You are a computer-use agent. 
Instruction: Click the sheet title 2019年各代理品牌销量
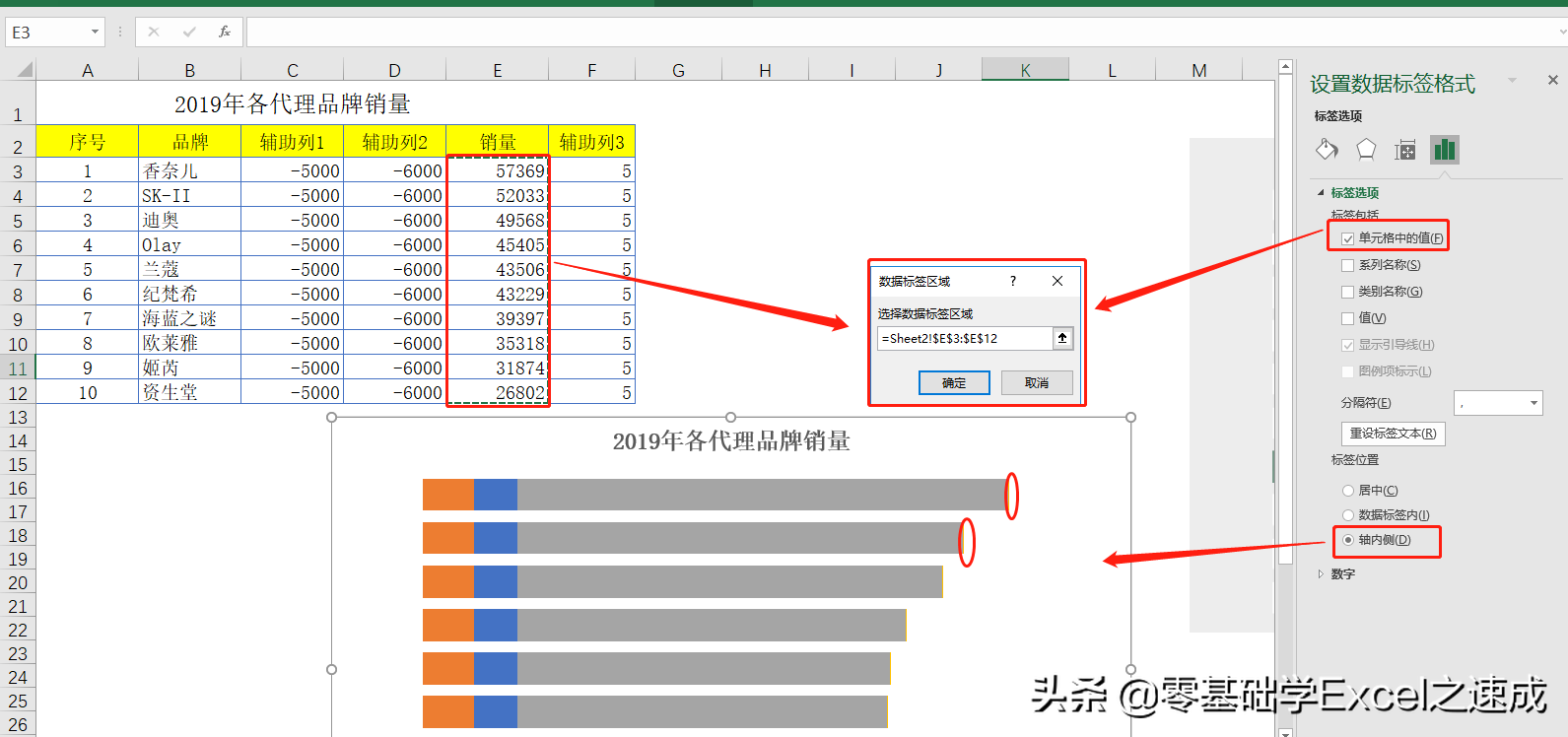coord(293,103)
